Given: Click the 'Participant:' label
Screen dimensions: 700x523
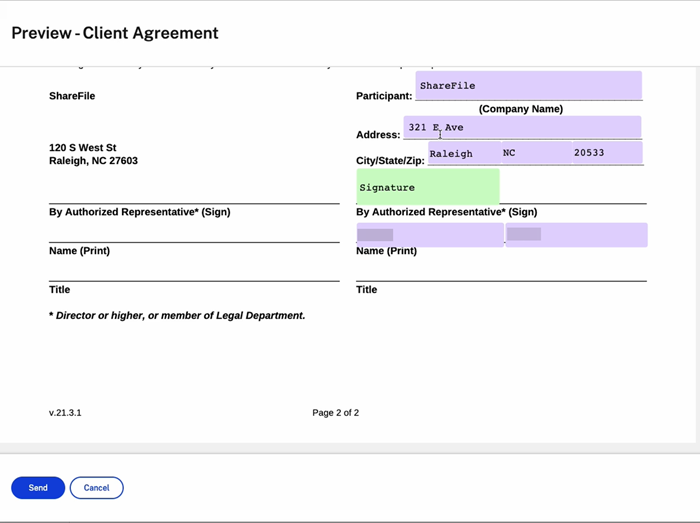Looking at the screenshot, I should (384, 96).
